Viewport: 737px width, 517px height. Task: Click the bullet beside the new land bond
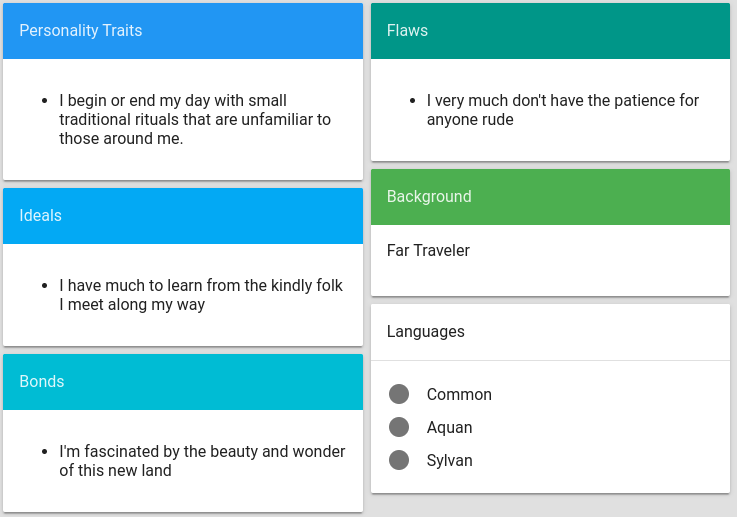coord(44,452)
